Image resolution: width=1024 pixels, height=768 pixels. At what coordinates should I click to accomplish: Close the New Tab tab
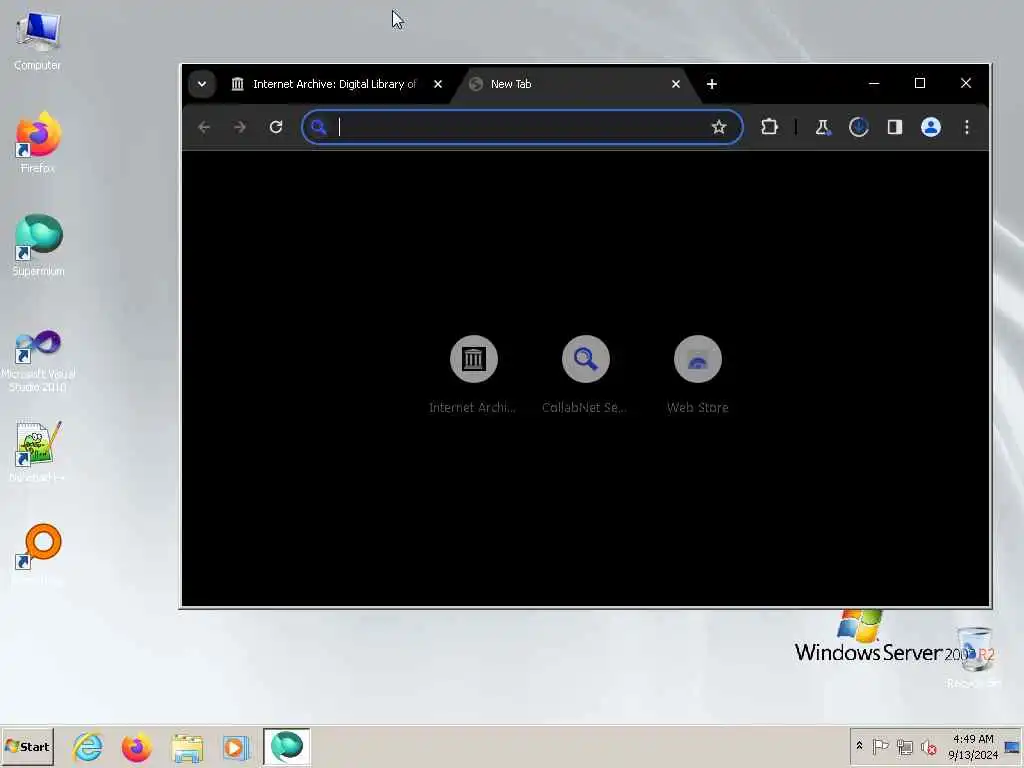click(x=676, y=84)
